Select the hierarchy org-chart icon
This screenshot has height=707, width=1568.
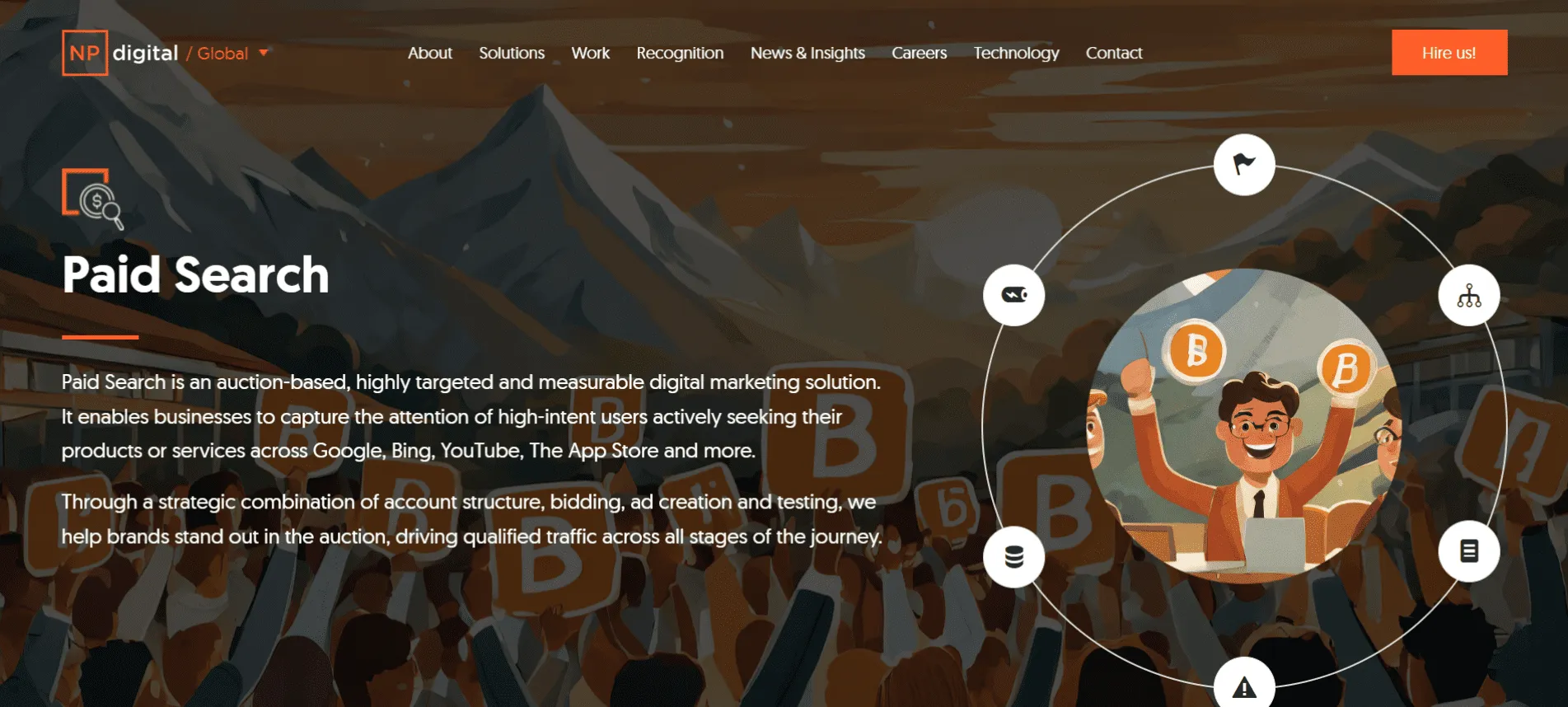pos(1469,296)
